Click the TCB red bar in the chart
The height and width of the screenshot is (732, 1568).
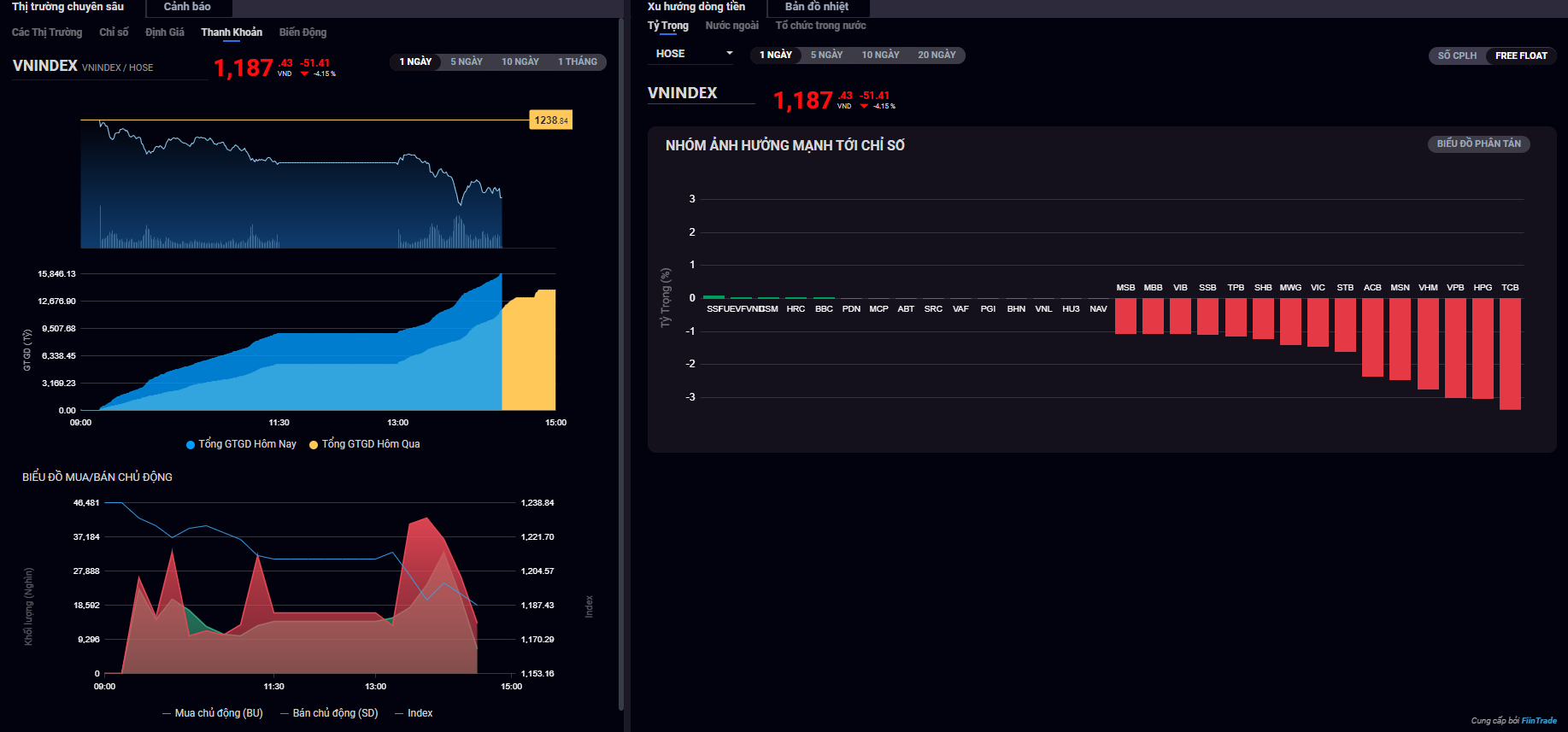click(1510, 354)
